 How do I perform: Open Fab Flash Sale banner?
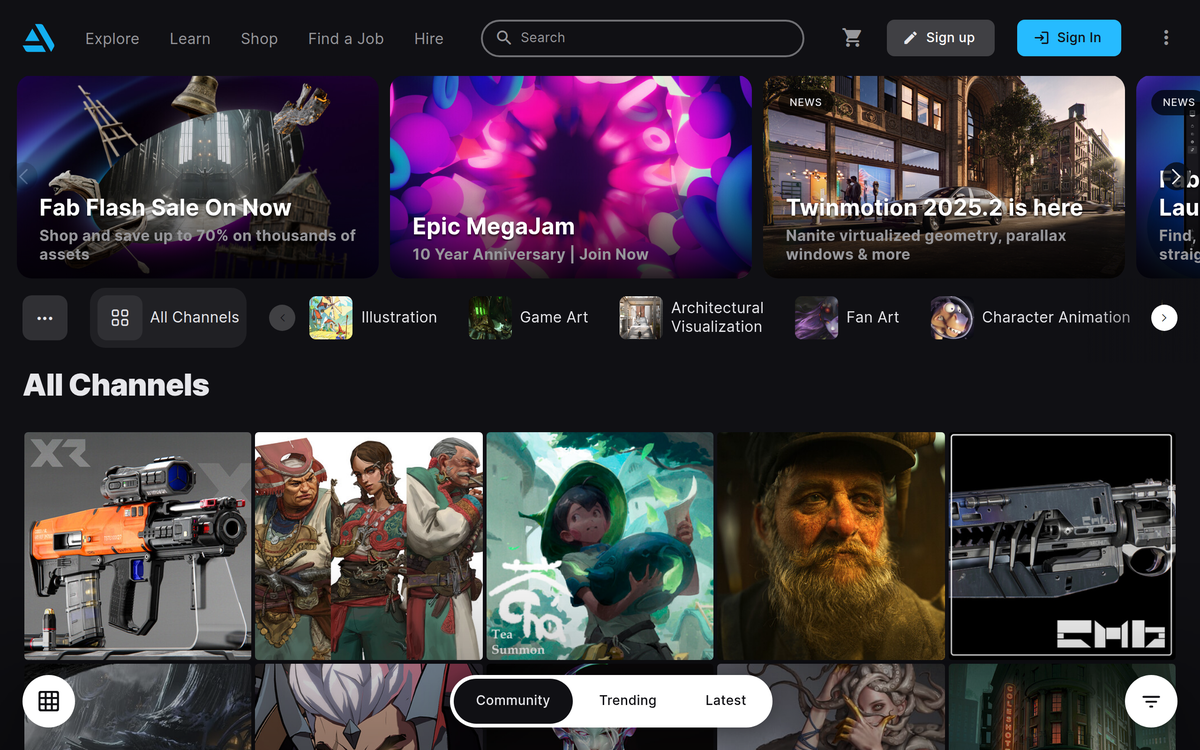point(198,177)
